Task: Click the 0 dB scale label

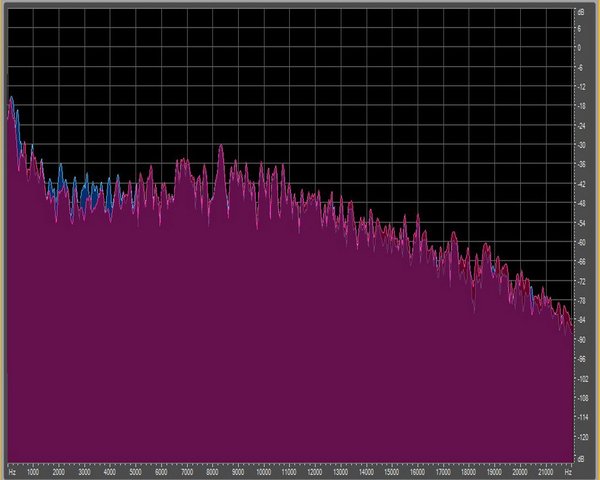Action: [579, 48]
